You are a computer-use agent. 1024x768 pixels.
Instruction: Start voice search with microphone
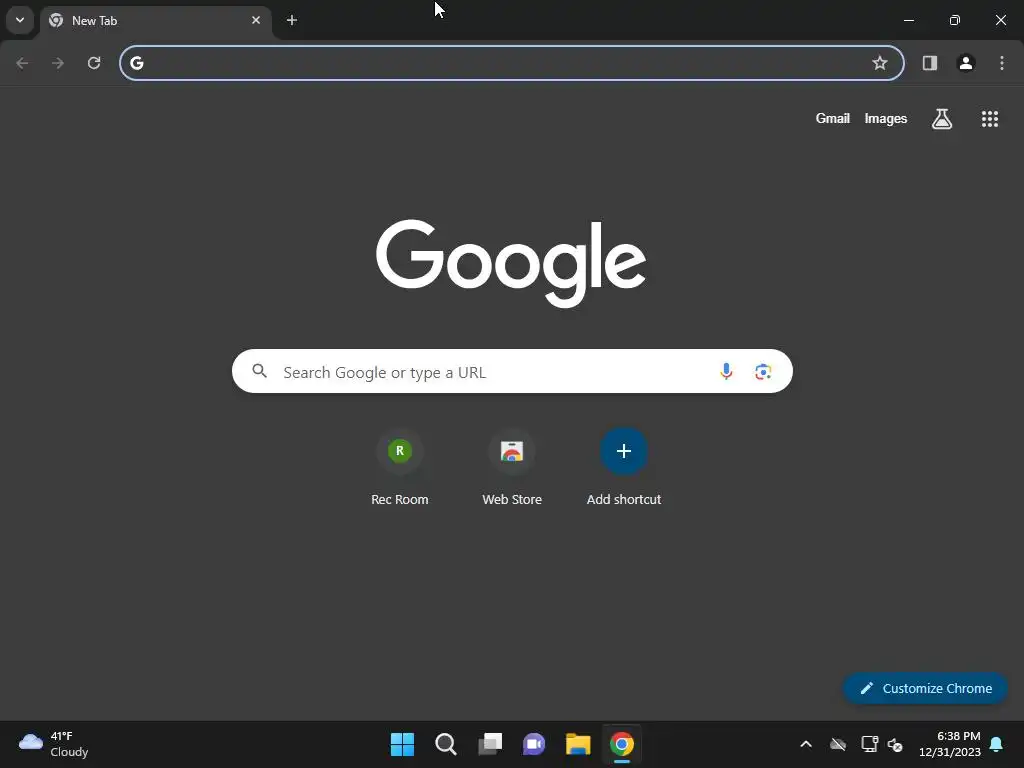point(726,372)
